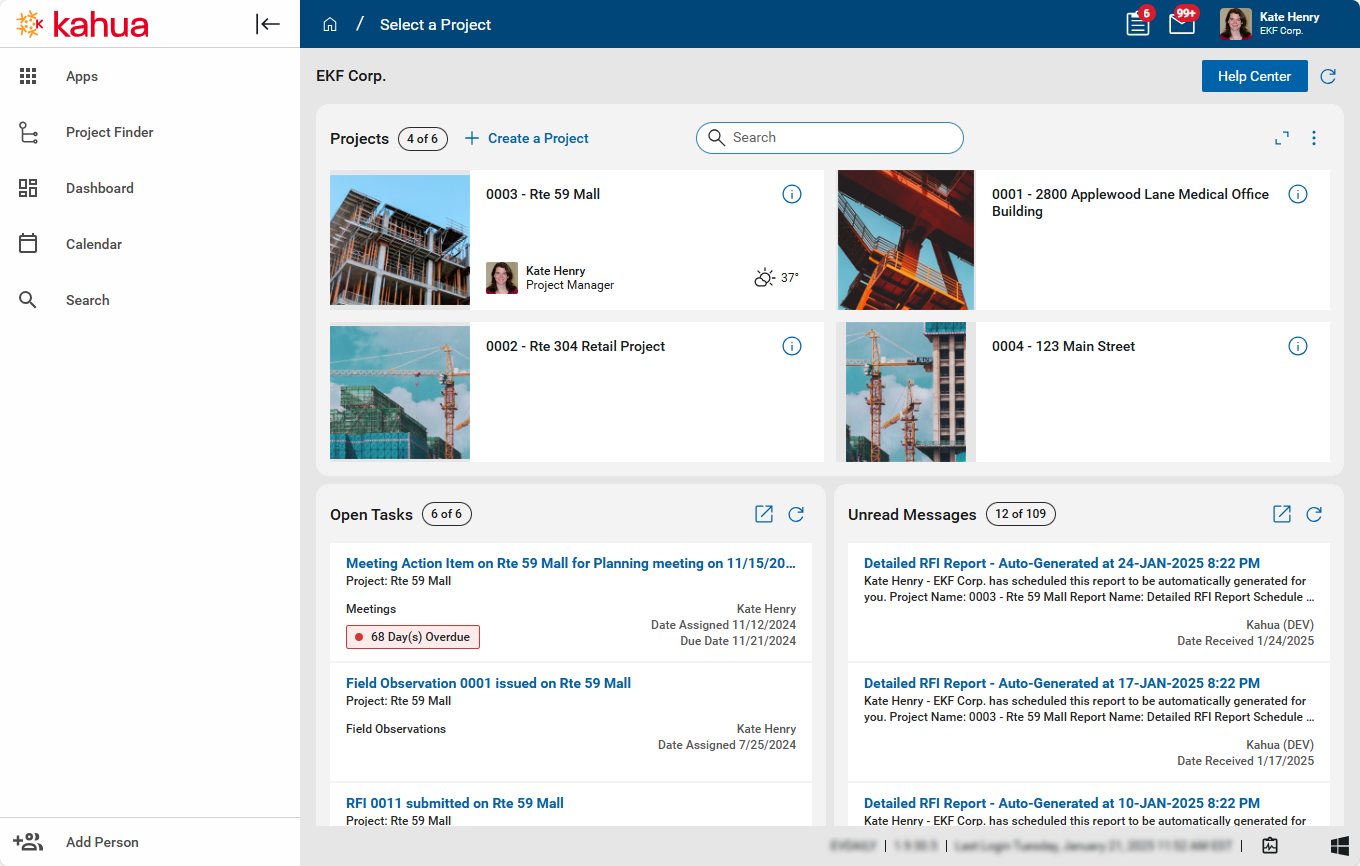
Task: Open the tasks notification icon
Action: pos(1138,24)
